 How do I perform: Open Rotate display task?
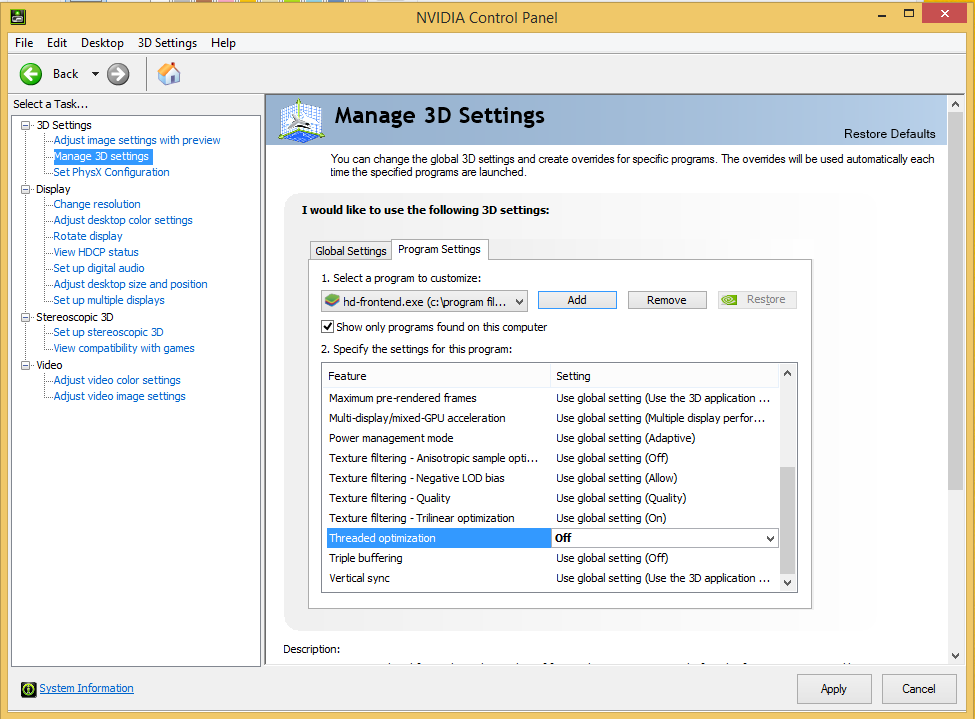pyautogui.click(x=88, y=236)
